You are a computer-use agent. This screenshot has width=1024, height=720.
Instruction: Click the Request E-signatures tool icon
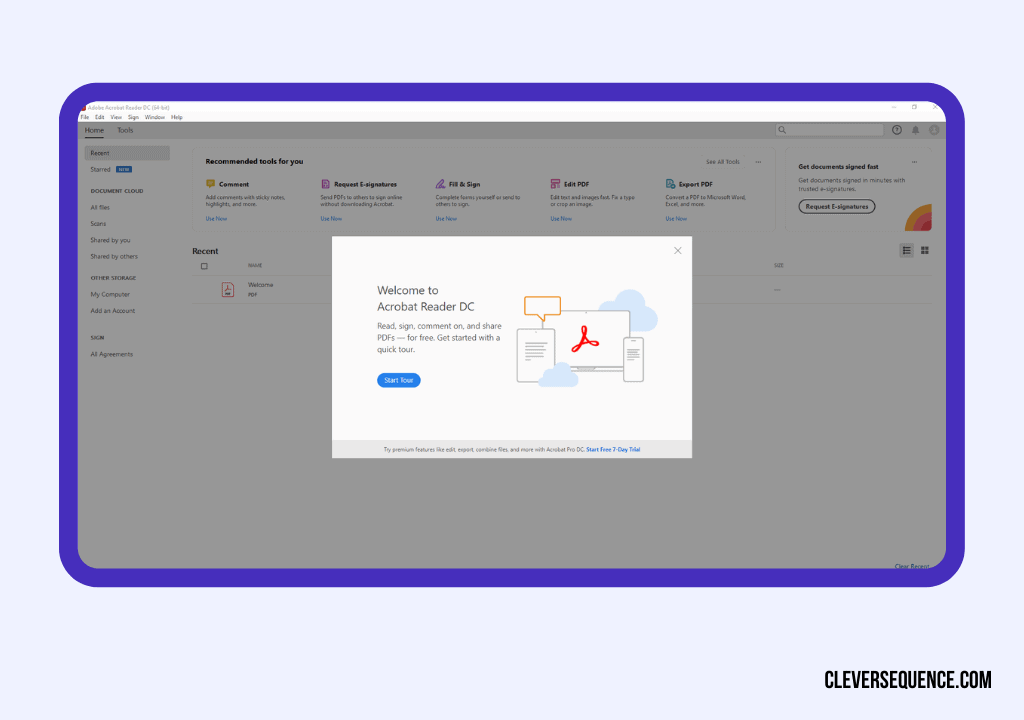click(325, 184)
